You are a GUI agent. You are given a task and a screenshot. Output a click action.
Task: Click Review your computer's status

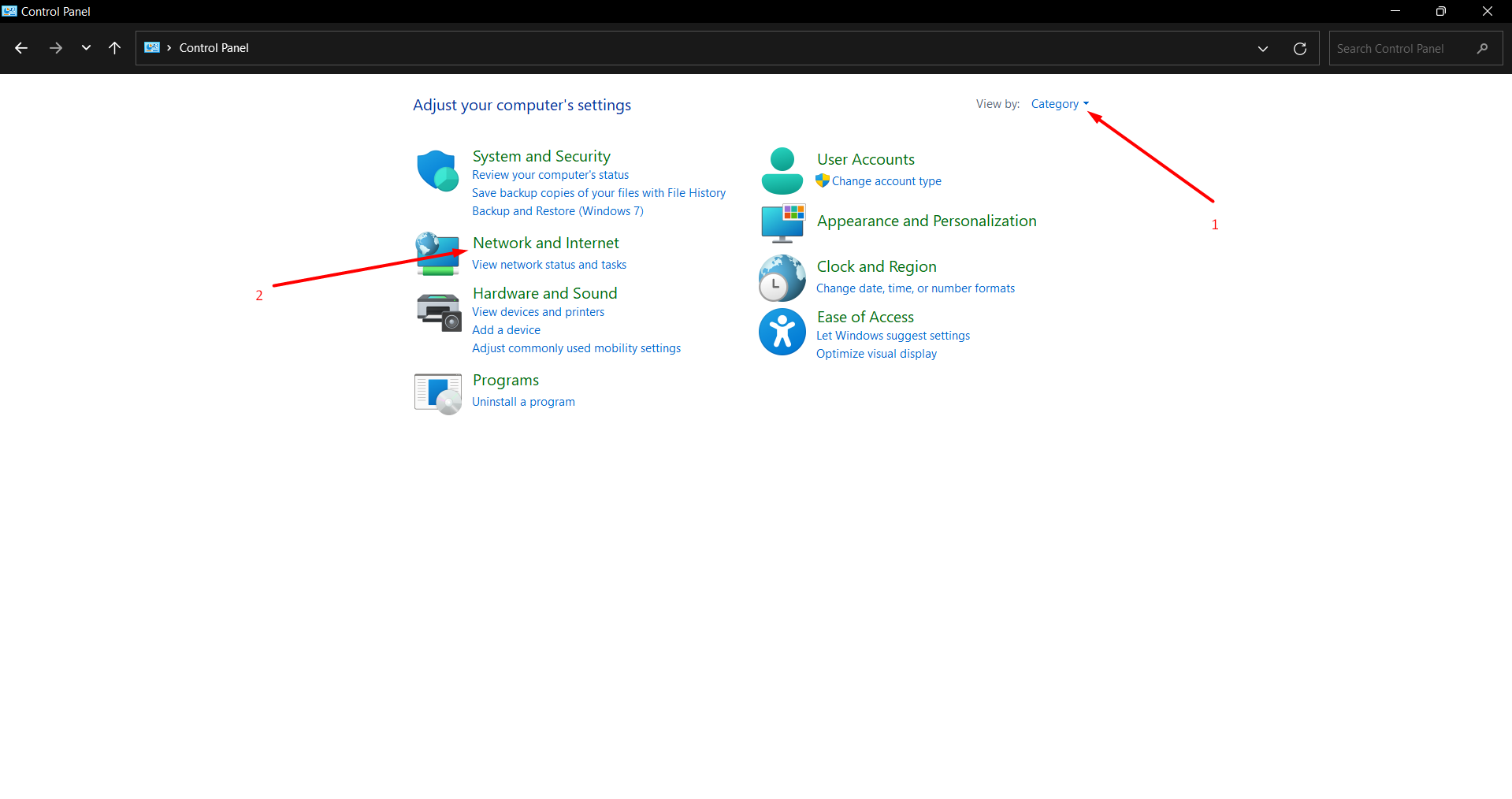coord(551,175)
